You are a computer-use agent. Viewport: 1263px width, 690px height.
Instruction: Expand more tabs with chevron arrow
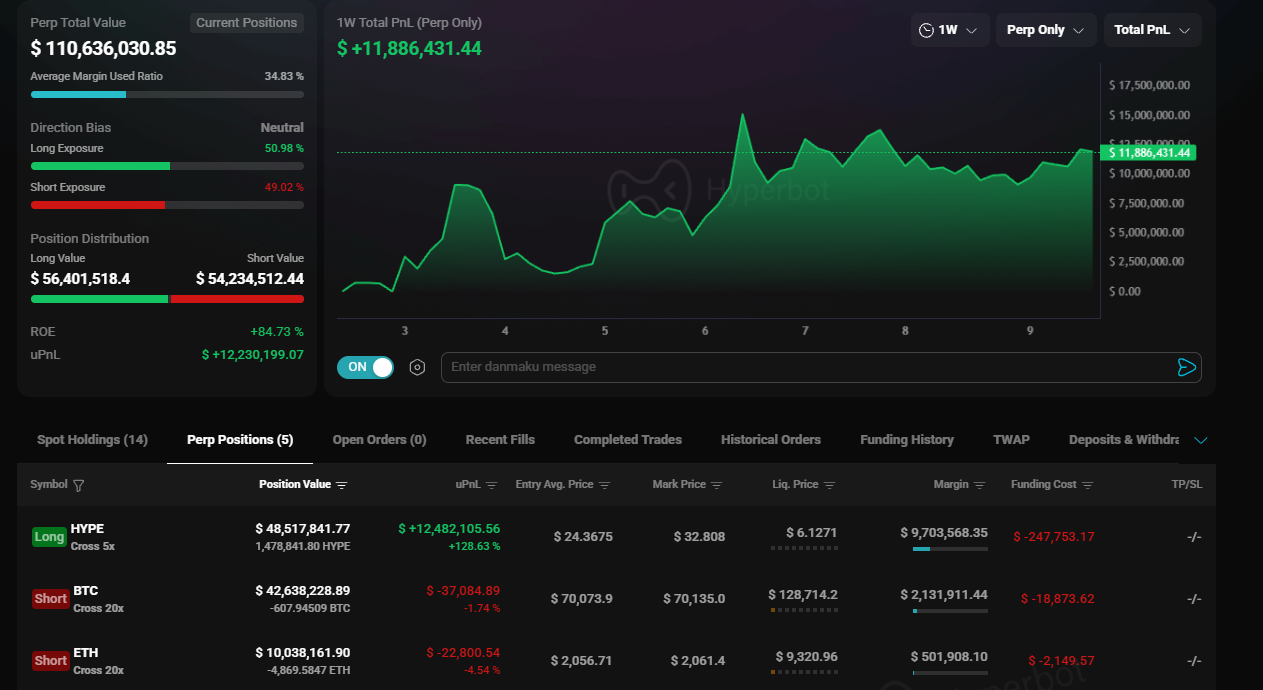coord(1201,440)
